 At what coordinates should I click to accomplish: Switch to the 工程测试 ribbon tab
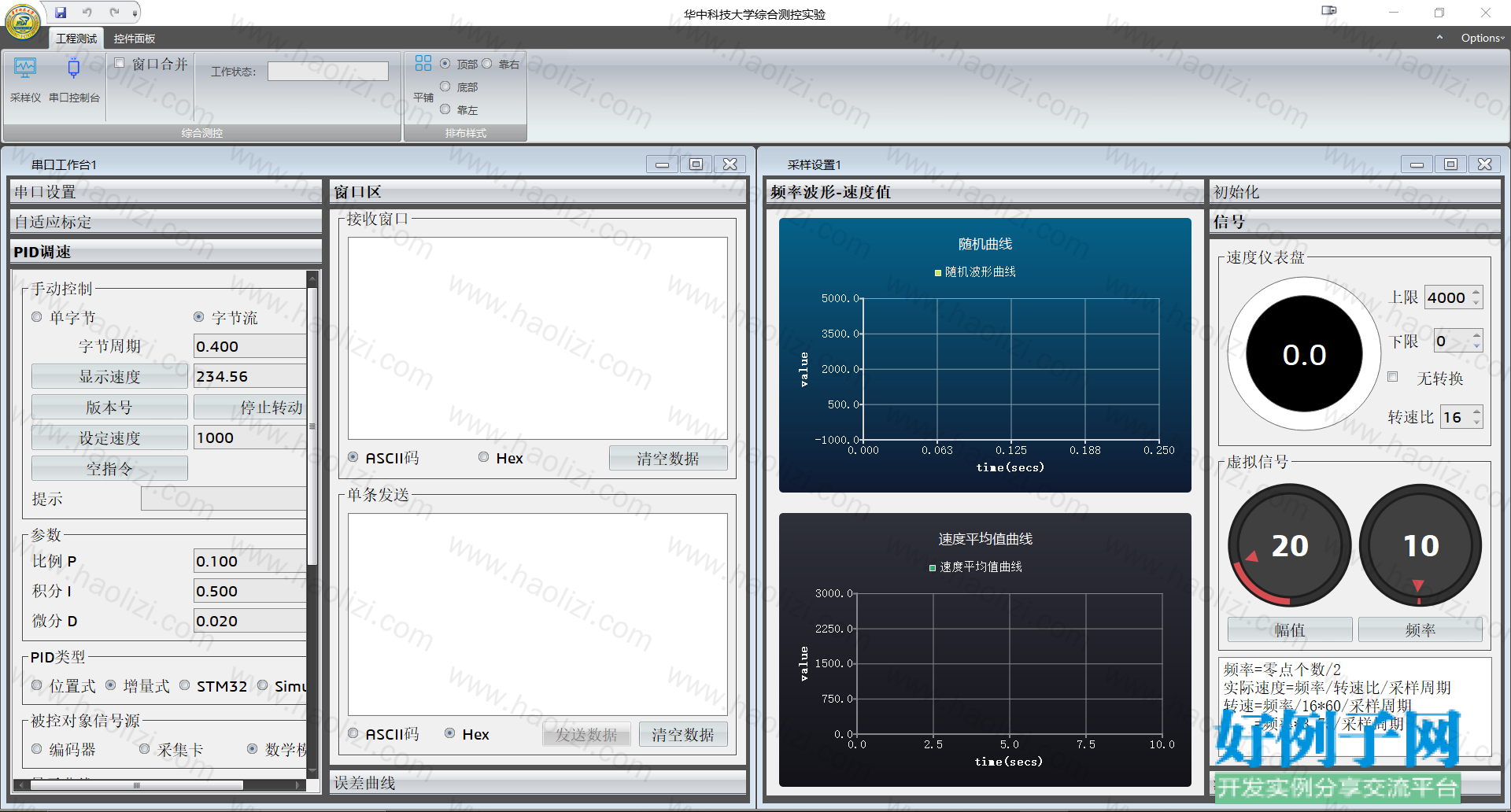coord(76,39)
